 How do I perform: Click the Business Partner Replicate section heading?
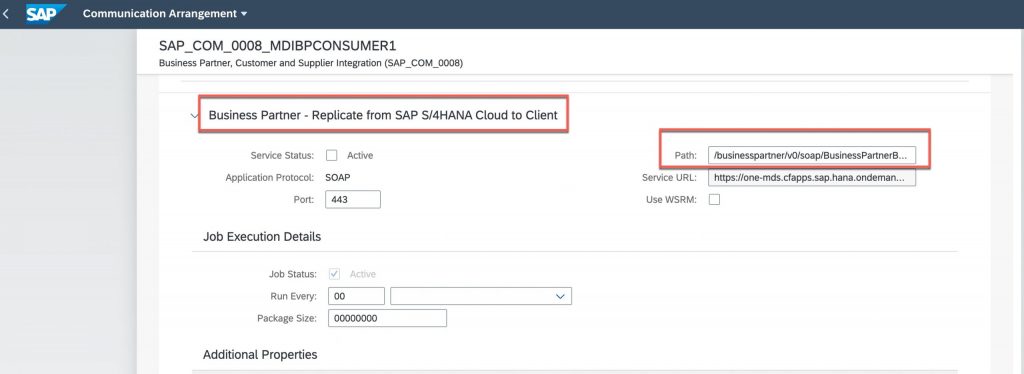[383, 116]
